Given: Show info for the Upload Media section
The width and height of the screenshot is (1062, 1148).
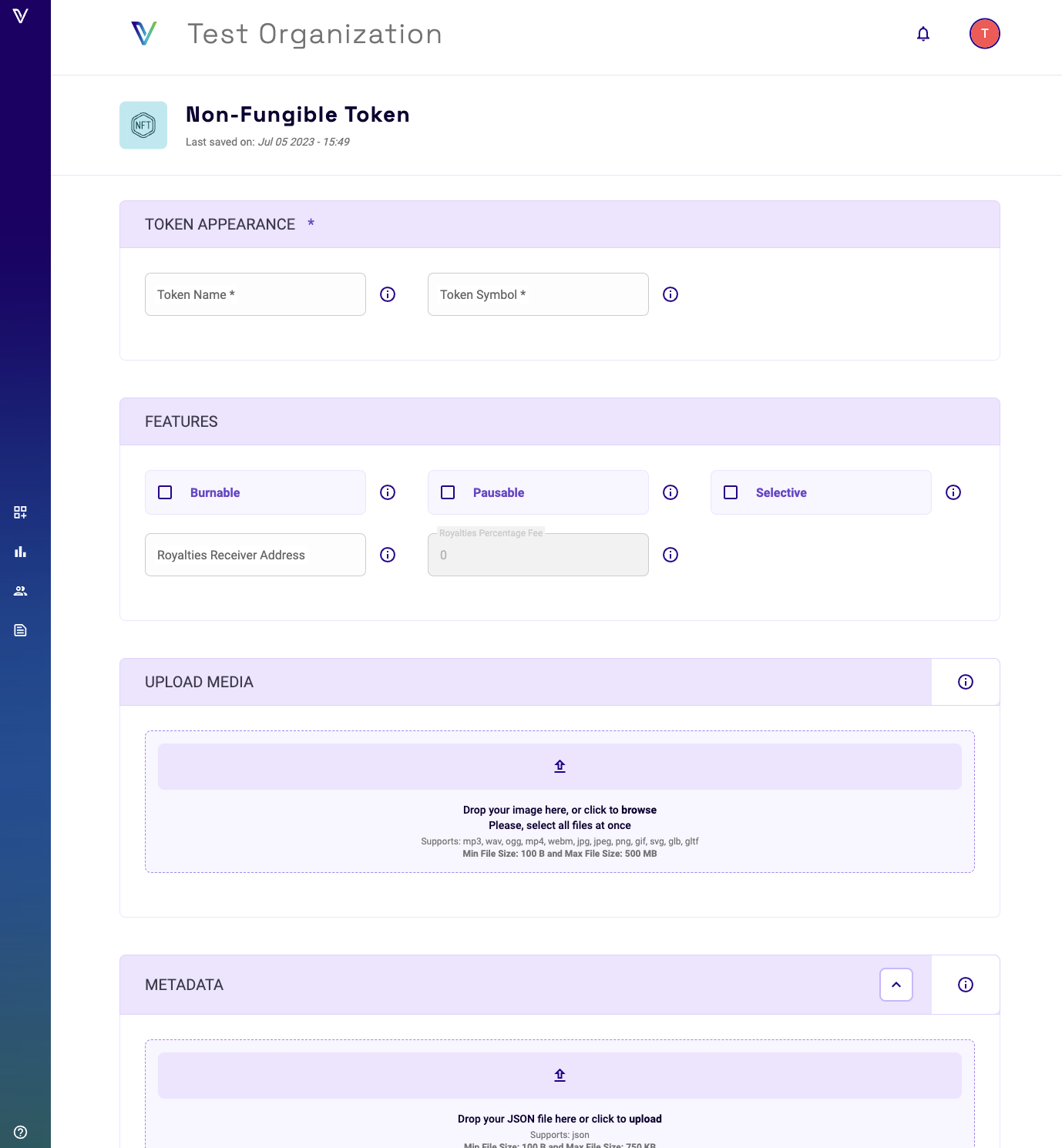Looking at the screenshot, I should 965,682.
